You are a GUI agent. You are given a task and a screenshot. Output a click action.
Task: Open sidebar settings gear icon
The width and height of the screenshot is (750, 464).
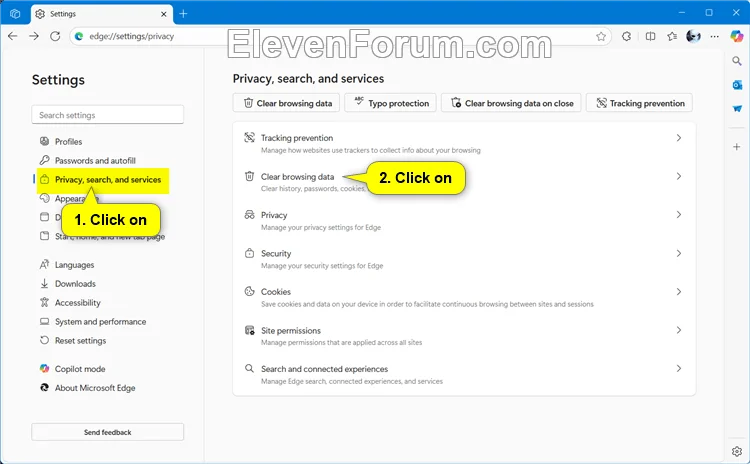tap(737, 451)
